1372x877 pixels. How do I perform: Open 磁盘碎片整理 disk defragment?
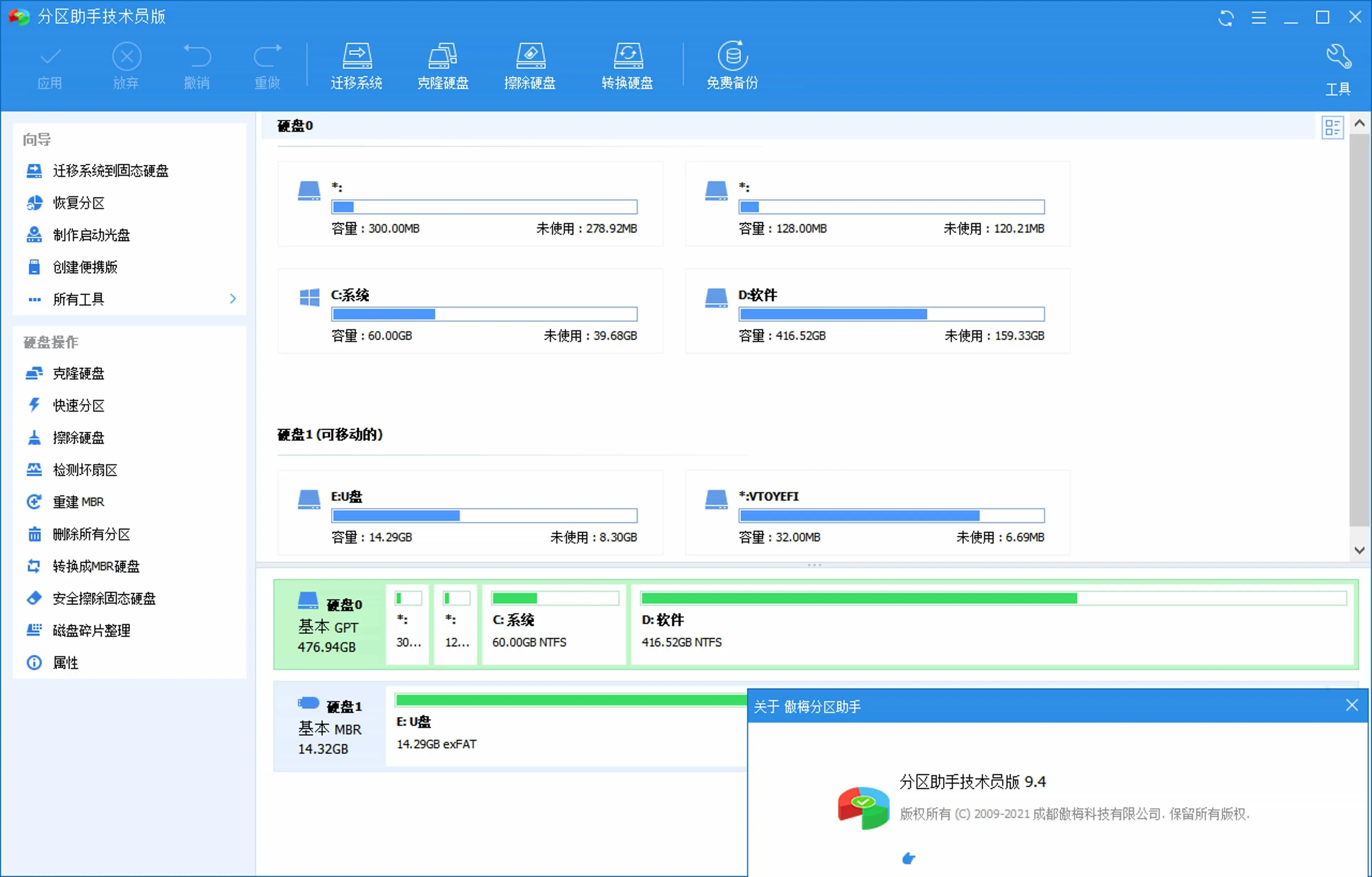[91, 630]
